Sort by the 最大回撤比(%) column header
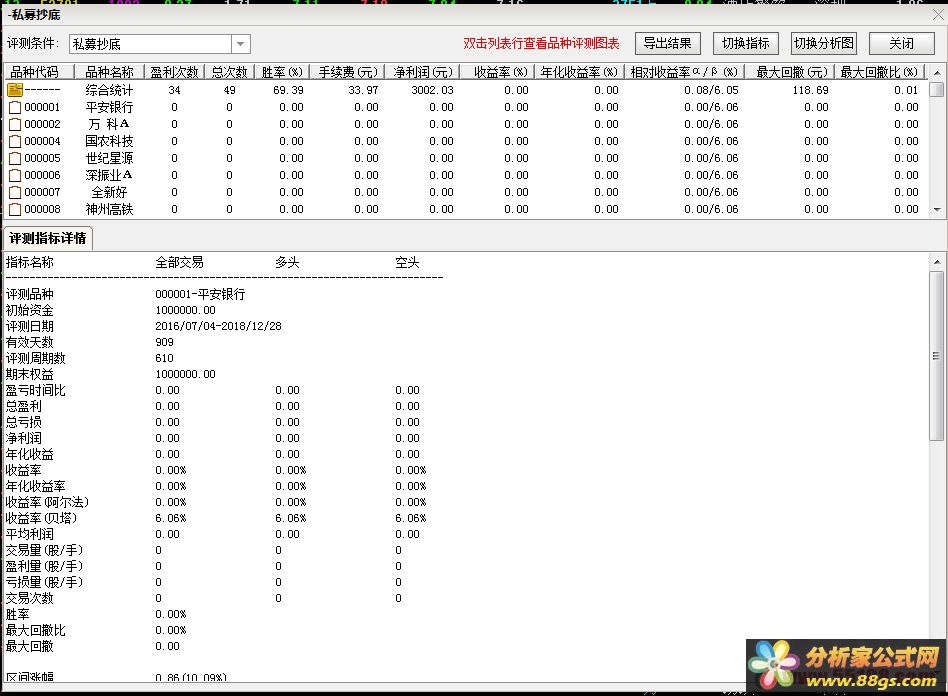The width and height of the screenshot is (948, 696). pos(880,72)
